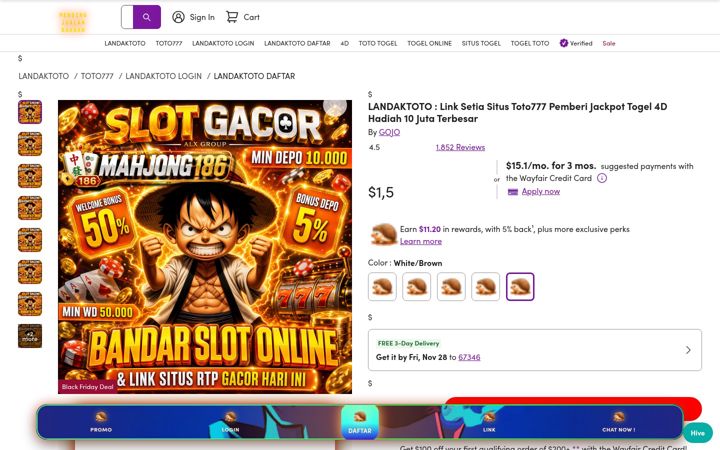Open LANDAKTOTO DAFTAR in the top navigation
The height and width of the screenshot is (450, 720).
click(x=297, y=43)
